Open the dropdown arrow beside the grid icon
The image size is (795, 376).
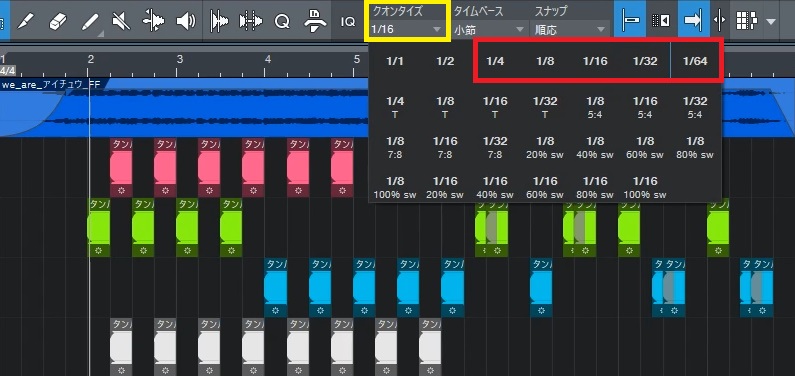pos(771,21)
